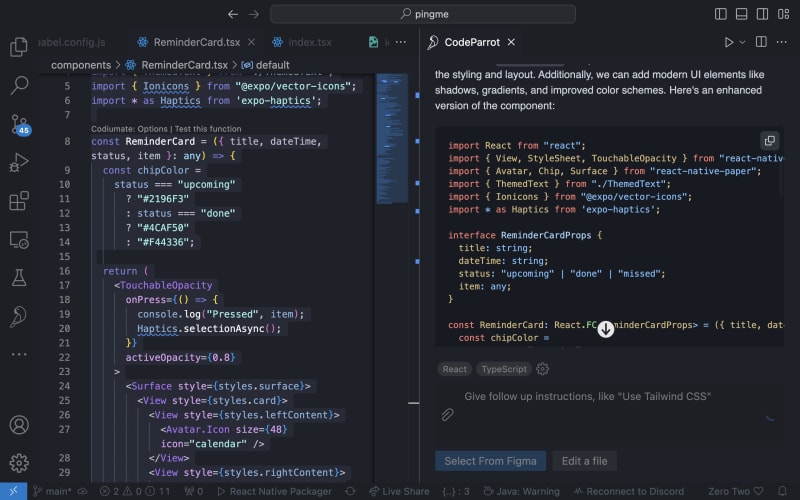800x500 pixels.
Task: Go back with the navigation arrow
Action: point(233,14)
